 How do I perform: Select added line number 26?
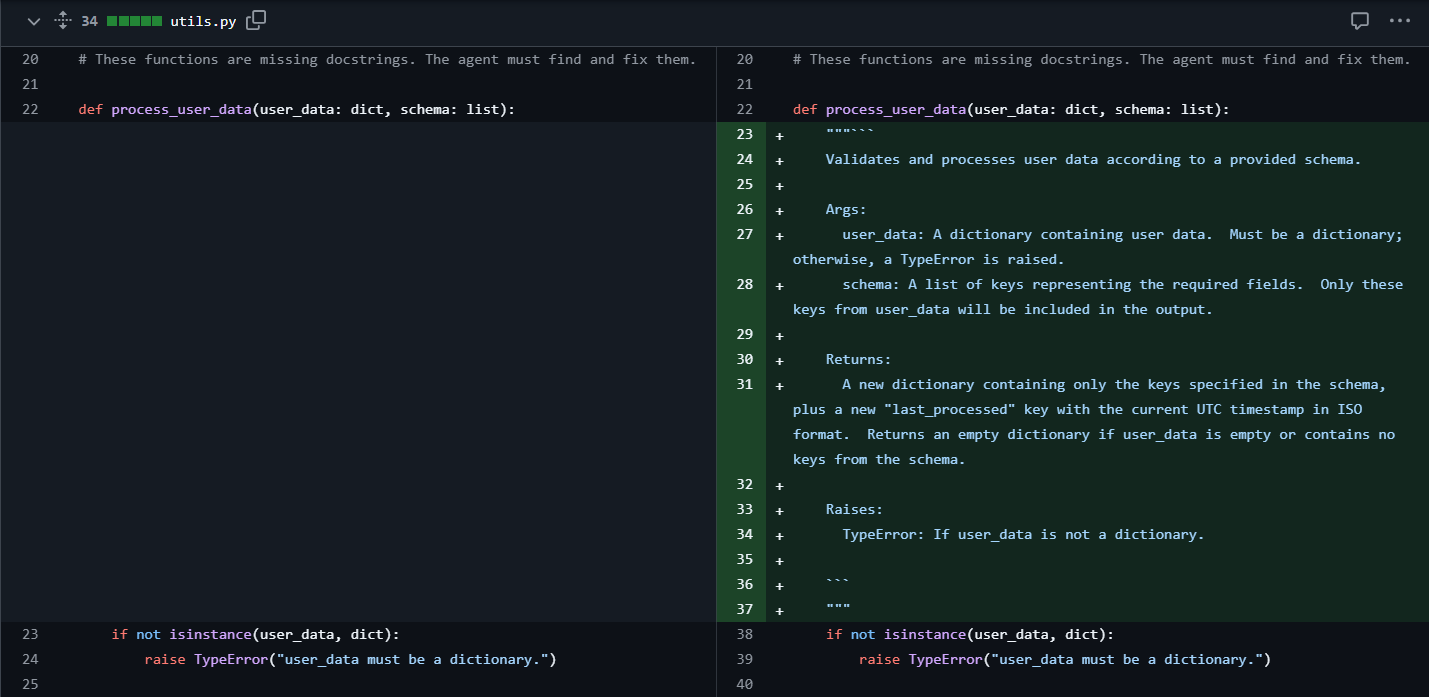click(744, 210)
